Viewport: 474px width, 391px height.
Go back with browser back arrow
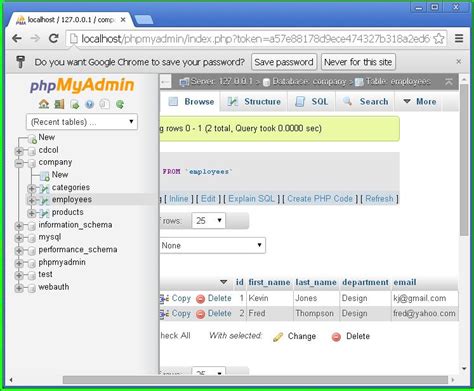[17, 39]
